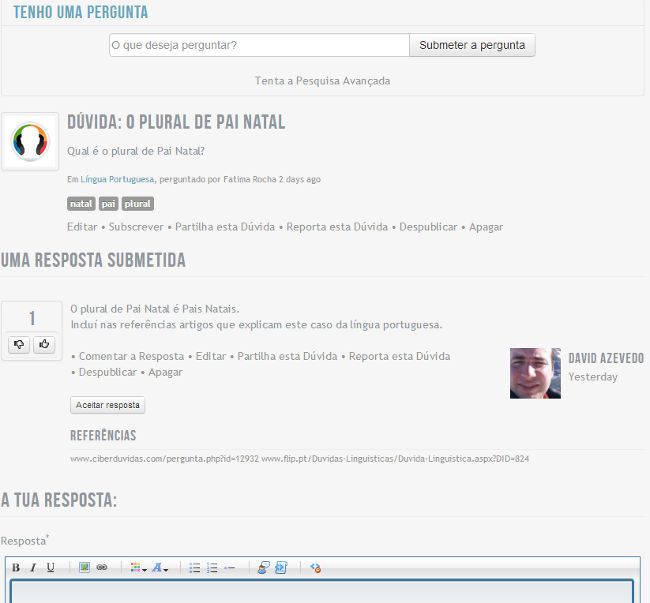Click the horizontal rule icon
Screen dimensions: 650x603
coord(229,568)
